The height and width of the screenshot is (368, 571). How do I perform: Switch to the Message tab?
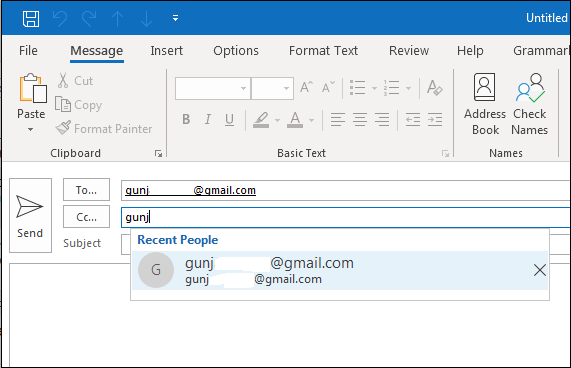pos(97,51)
